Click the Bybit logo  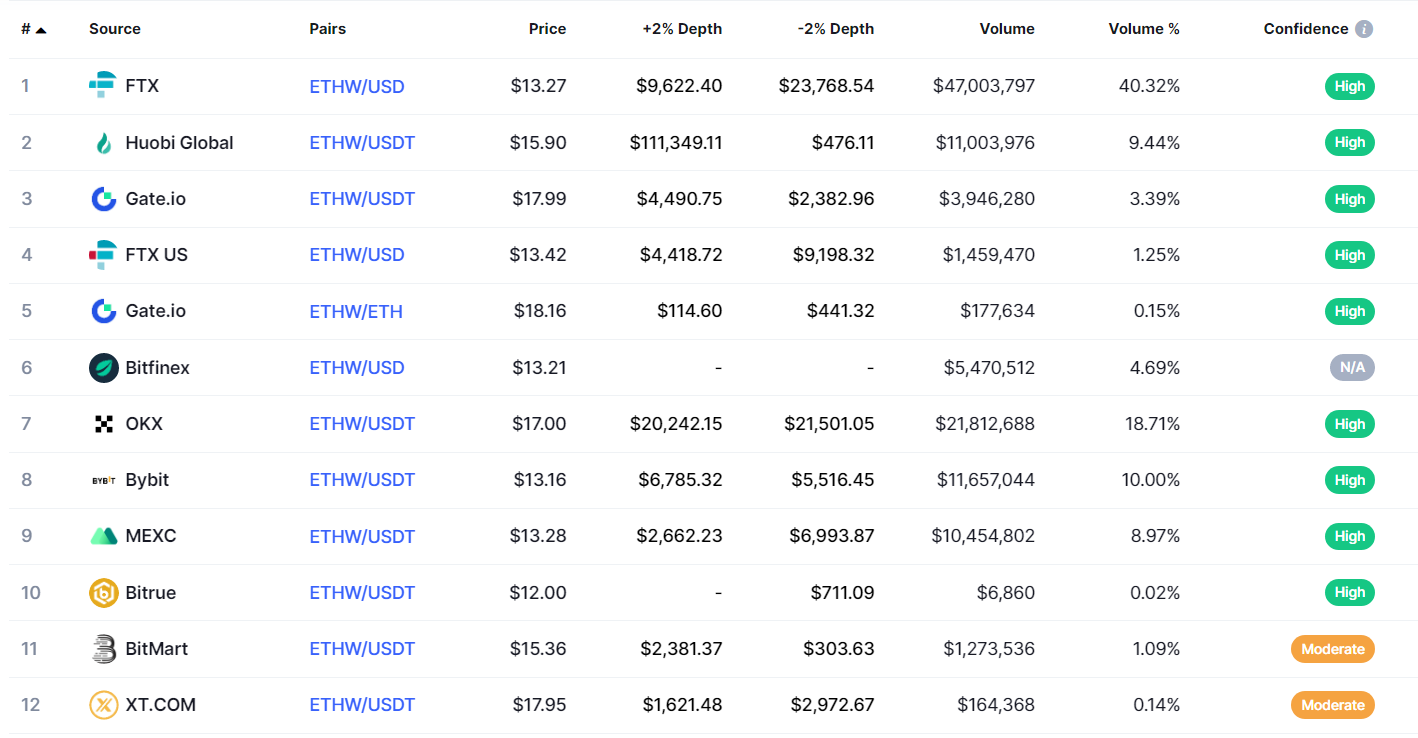(103, 480)
